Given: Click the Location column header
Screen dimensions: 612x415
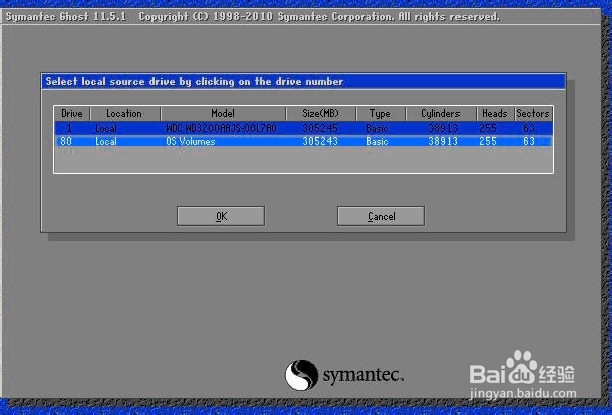Looking at the screenshot, I should pos(124,113).
